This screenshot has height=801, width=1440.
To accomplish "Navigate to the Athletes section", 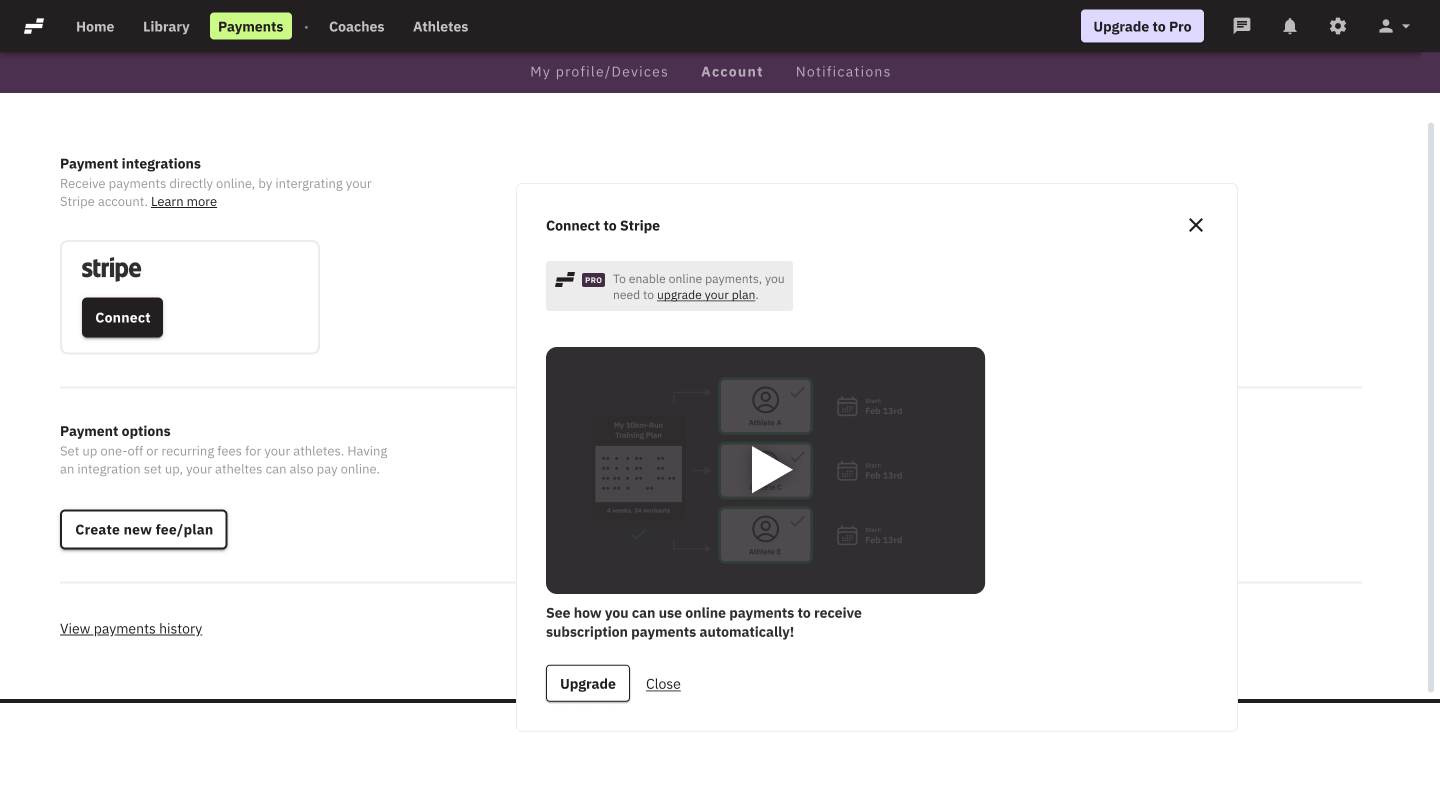I will (440, 26).
